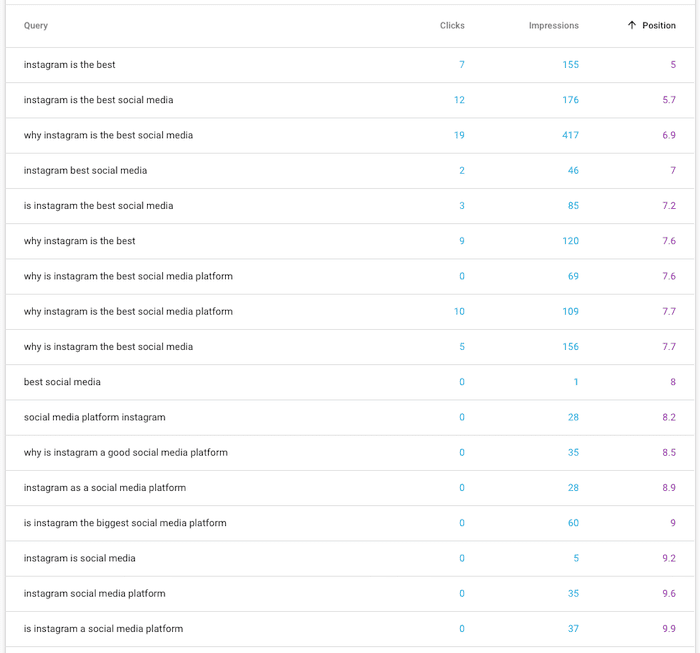Click position value 6.9
The image size is (700, 653).
[669, 135]
